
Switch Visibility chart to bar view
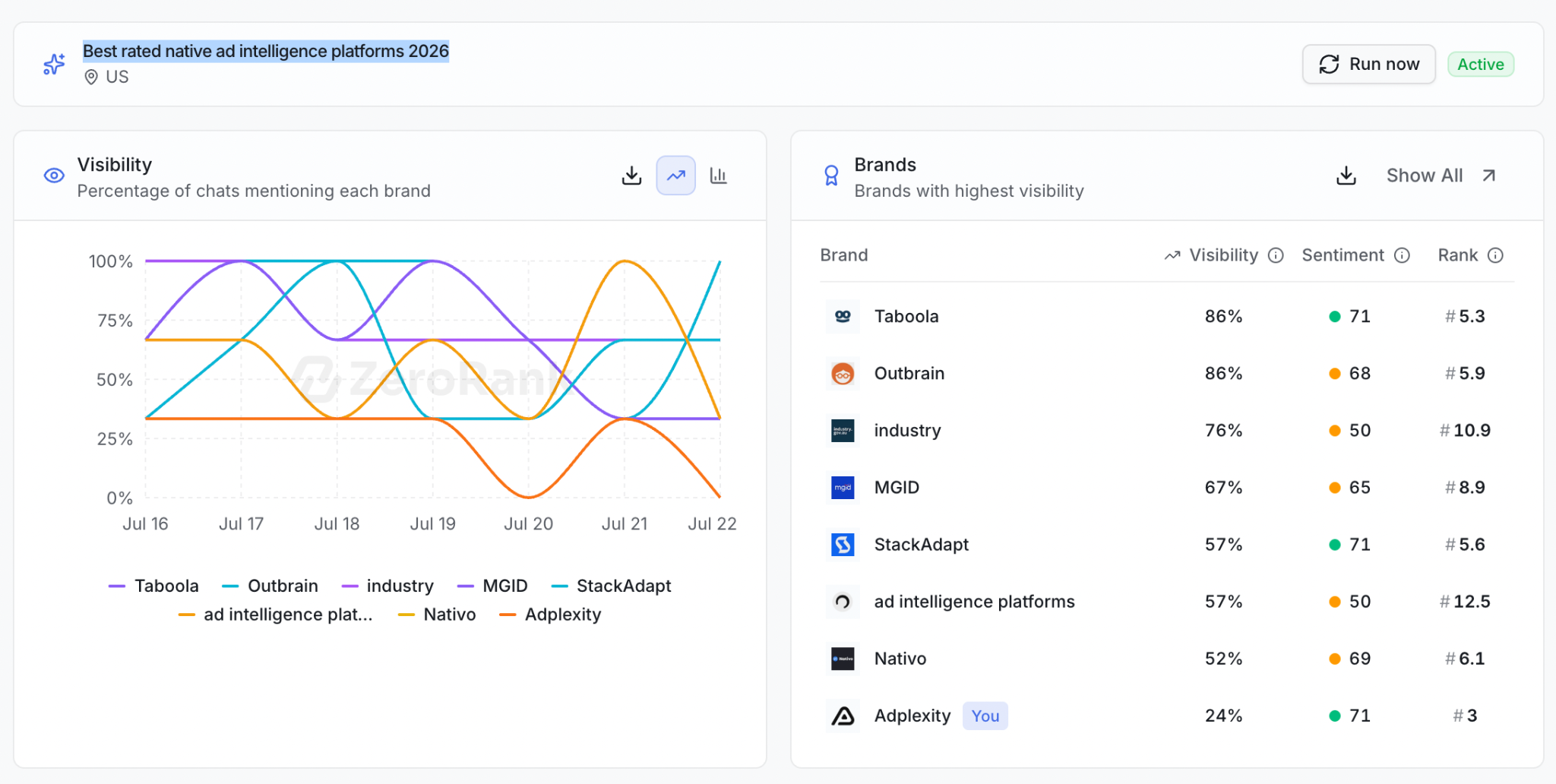click(x=719, y=175)
